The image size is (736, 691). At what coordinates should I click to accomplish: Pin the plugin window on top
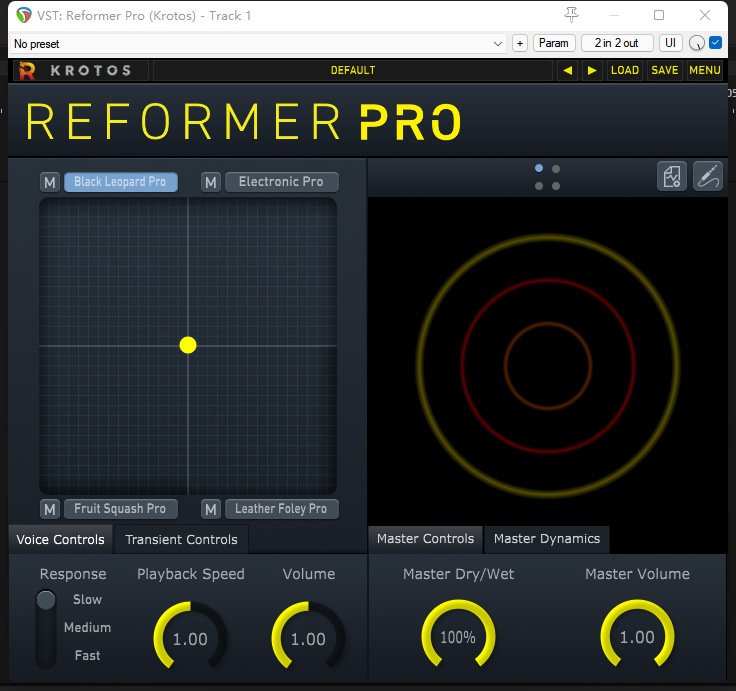[571, 15]
